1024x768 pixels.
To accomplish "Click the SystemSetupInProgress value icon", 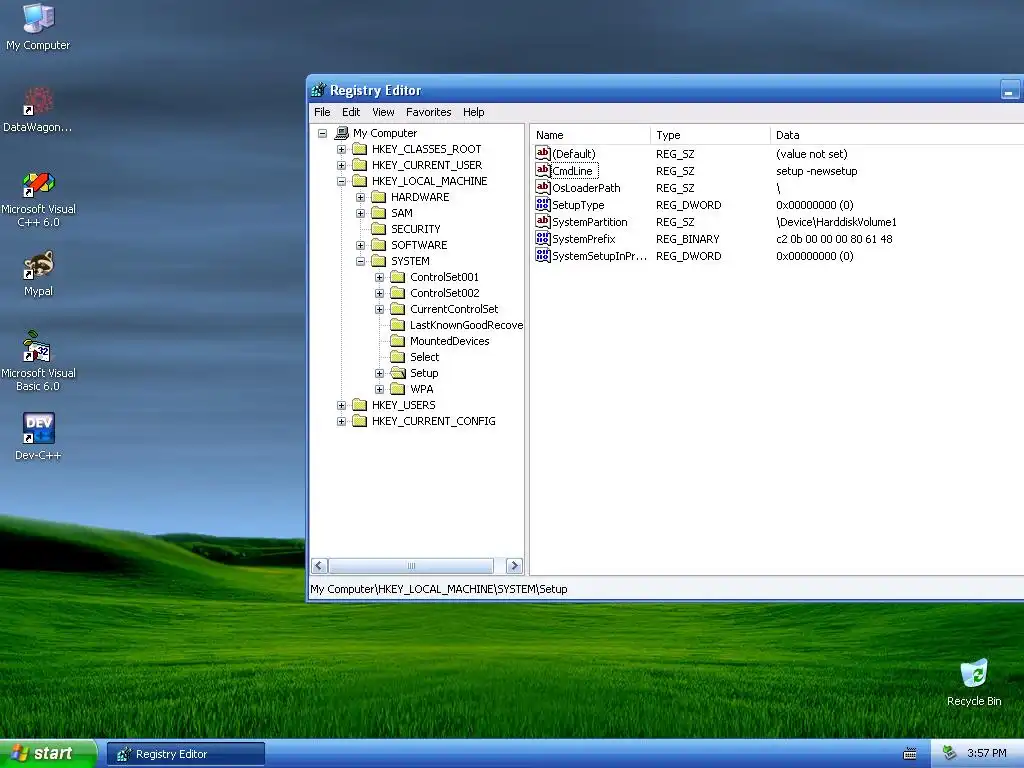I will (542, 255).
